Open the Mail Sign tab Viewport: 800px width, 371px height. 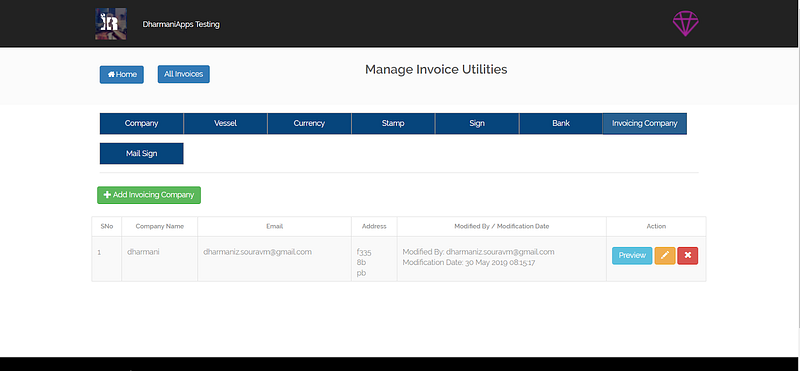[141, 154]
